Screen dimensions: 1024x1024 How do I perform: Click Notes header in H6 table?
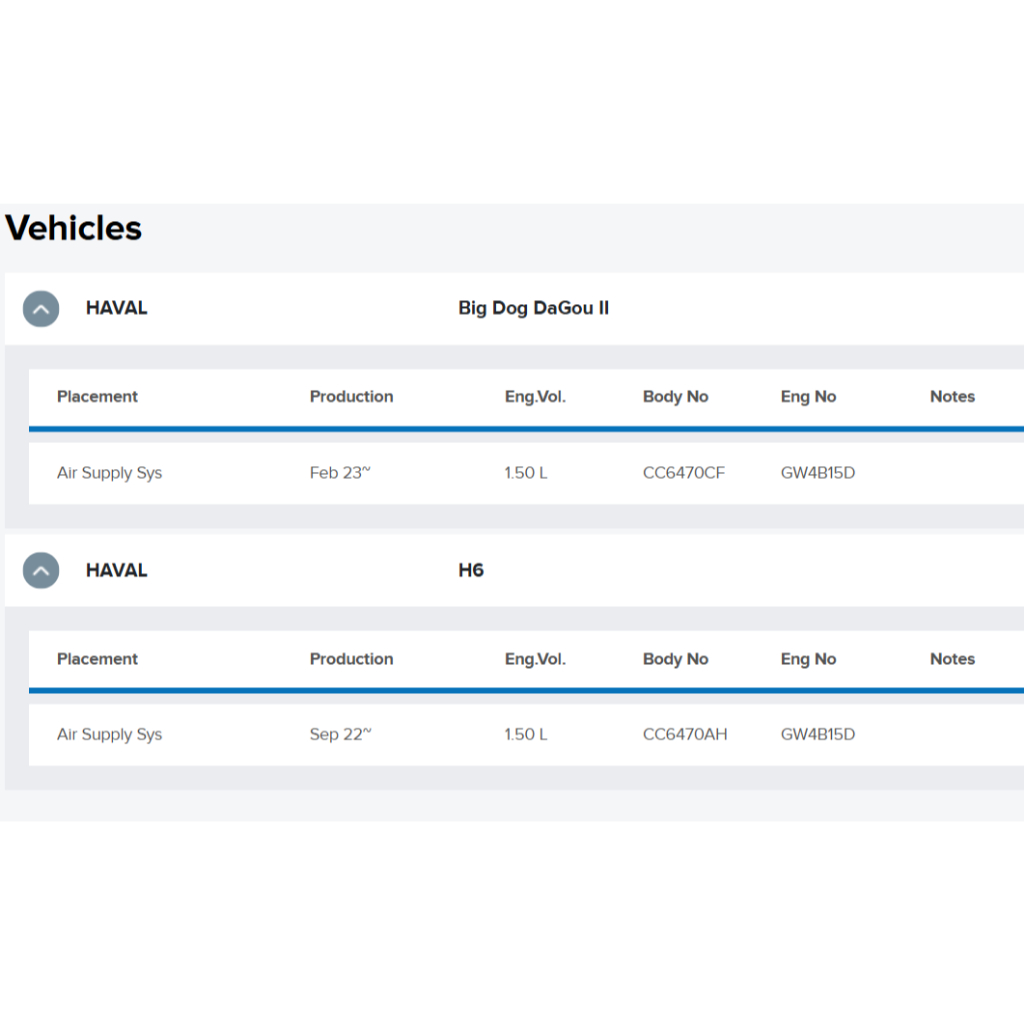click(x=952, y=659)
